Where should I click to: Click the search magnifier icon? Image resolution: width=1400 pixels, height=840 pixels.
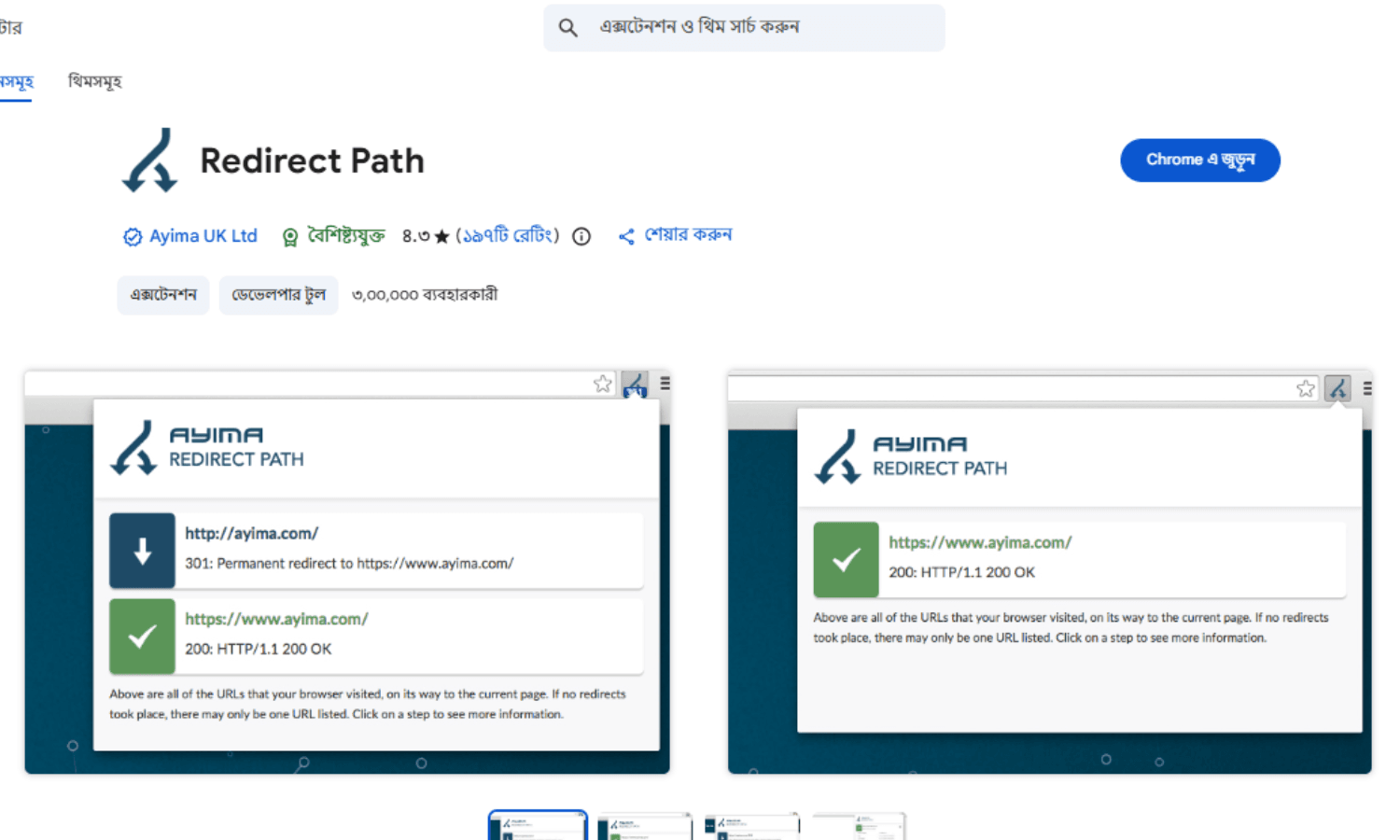[567, 28]
